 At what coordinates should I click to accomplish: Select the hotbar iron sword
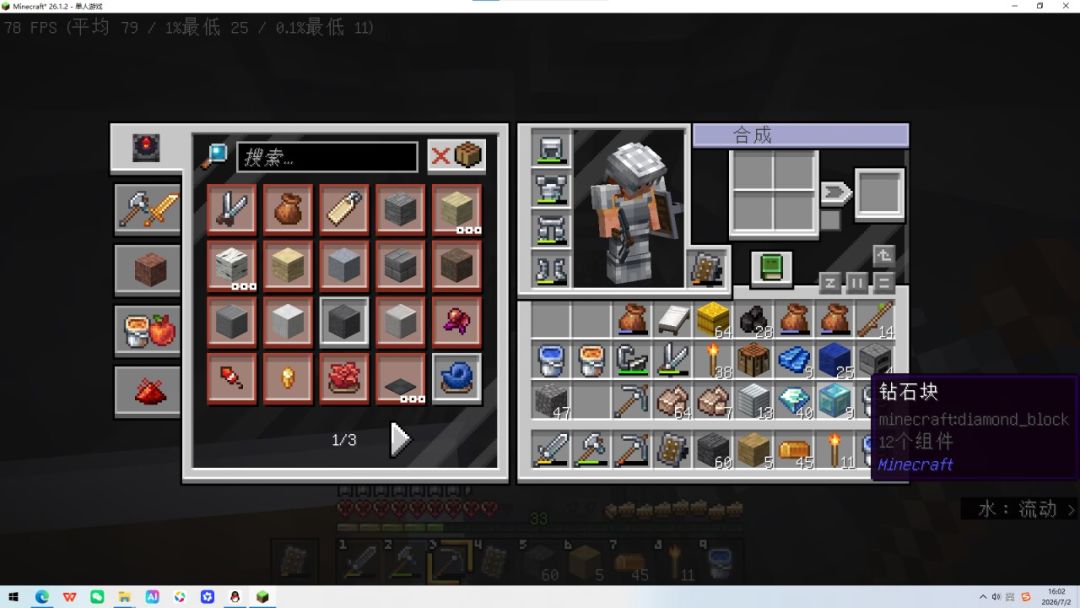pyautogui.click(x=551, y=450)
